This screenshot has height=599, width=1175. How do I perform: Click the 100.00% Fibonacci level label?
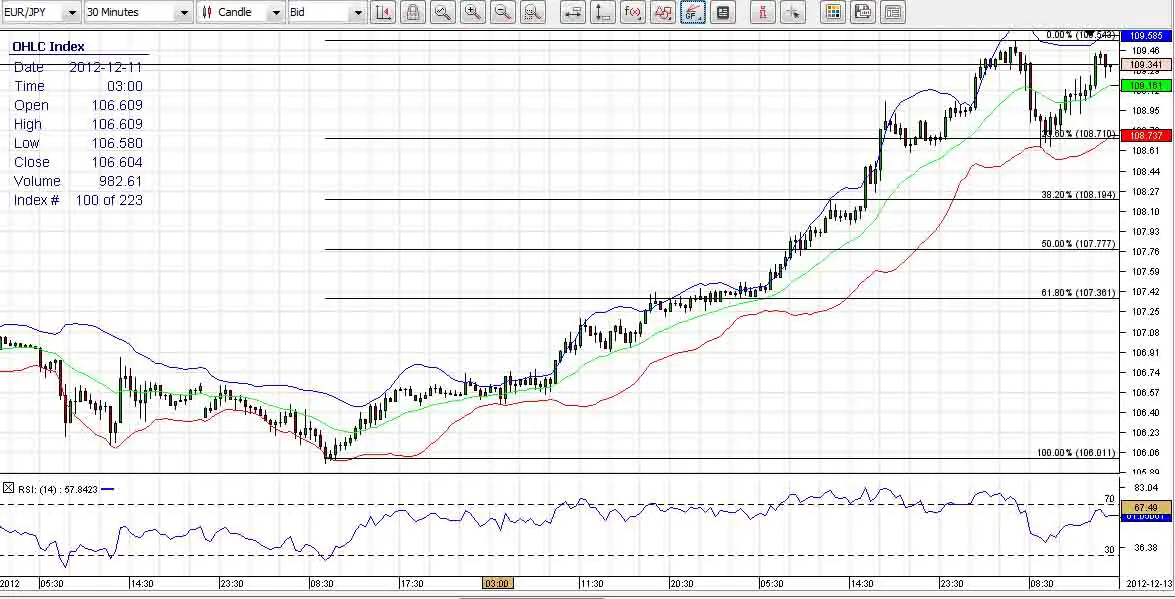coord(1076,453)
